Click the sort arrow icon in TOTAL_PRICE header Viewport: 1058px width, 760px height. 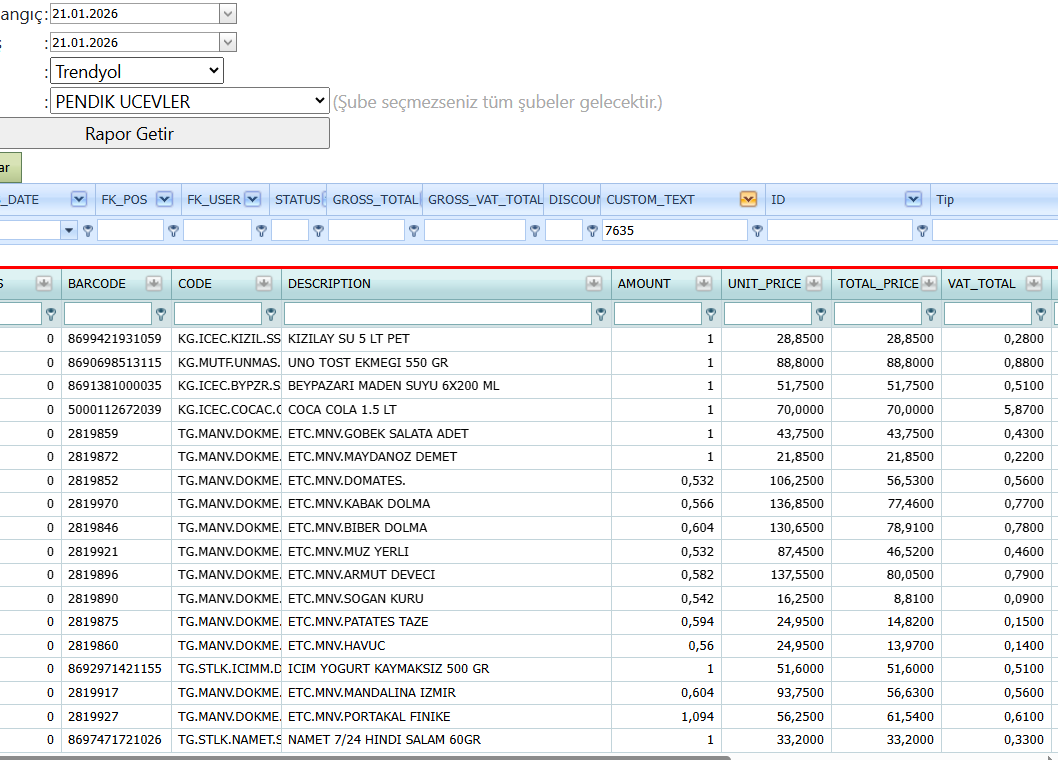(929, 283)
